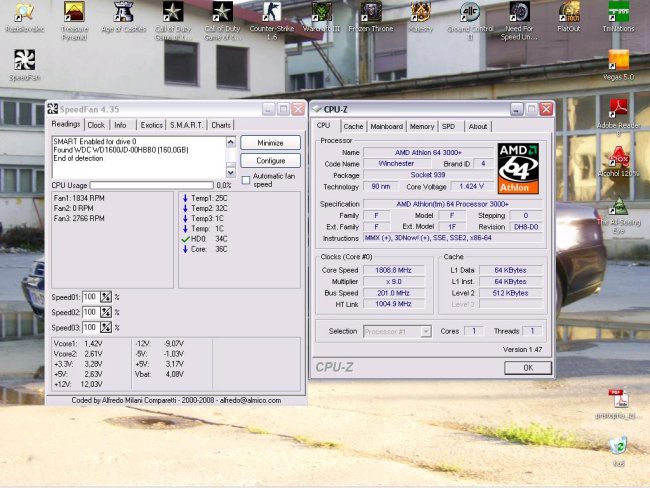The image size is (650, 488).
Task: Click the HT Link 1004.9 MHz value
Action: tap(393, 304)
